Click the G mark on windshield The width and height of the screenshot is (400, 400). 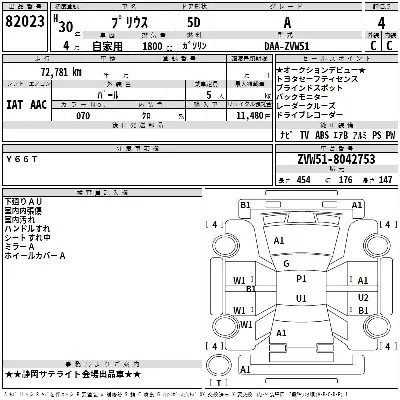pyautogui.click(x=286, y=264)
